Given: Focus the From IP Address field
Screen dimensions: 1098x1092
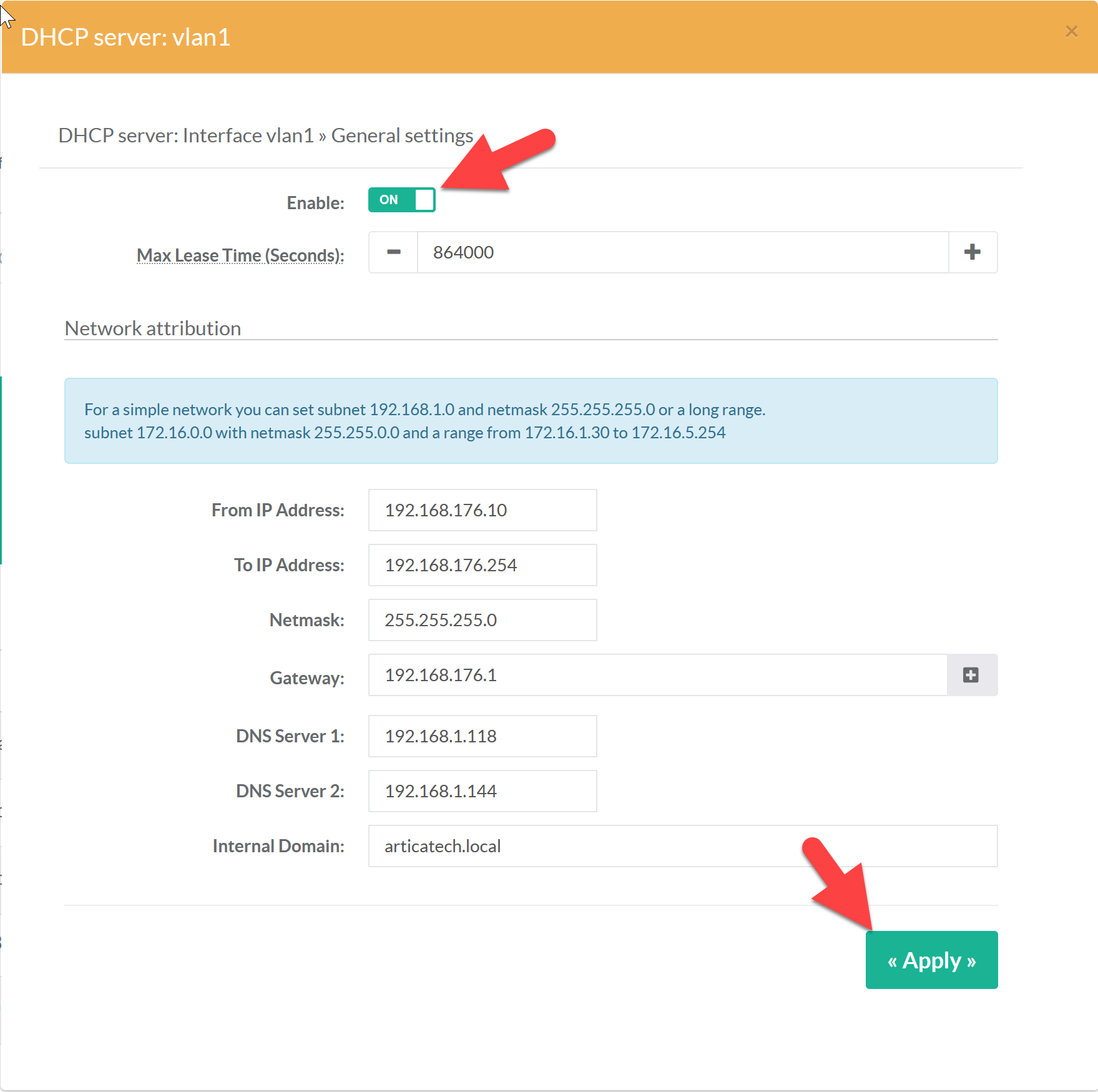Looking at the screenshot, I should pos(482,510).
